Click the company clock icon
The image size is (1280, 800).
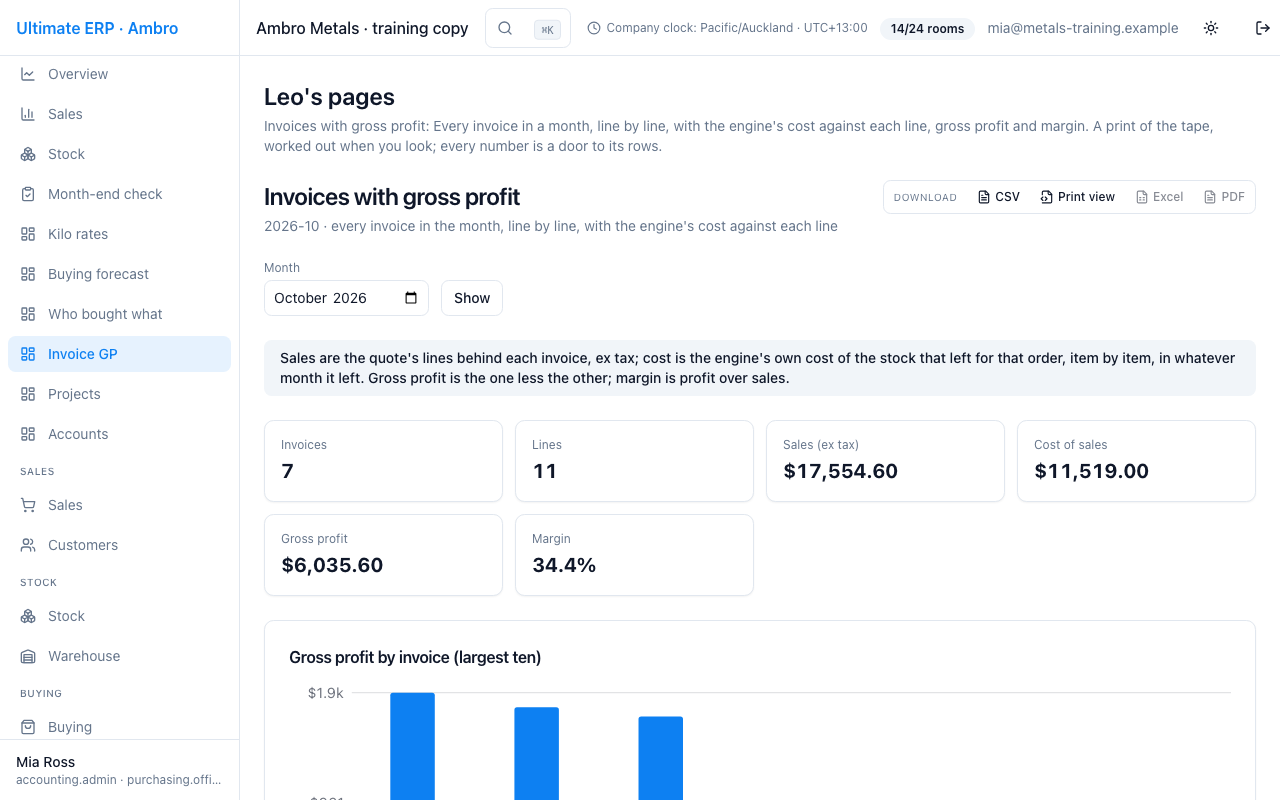[594, 28]
